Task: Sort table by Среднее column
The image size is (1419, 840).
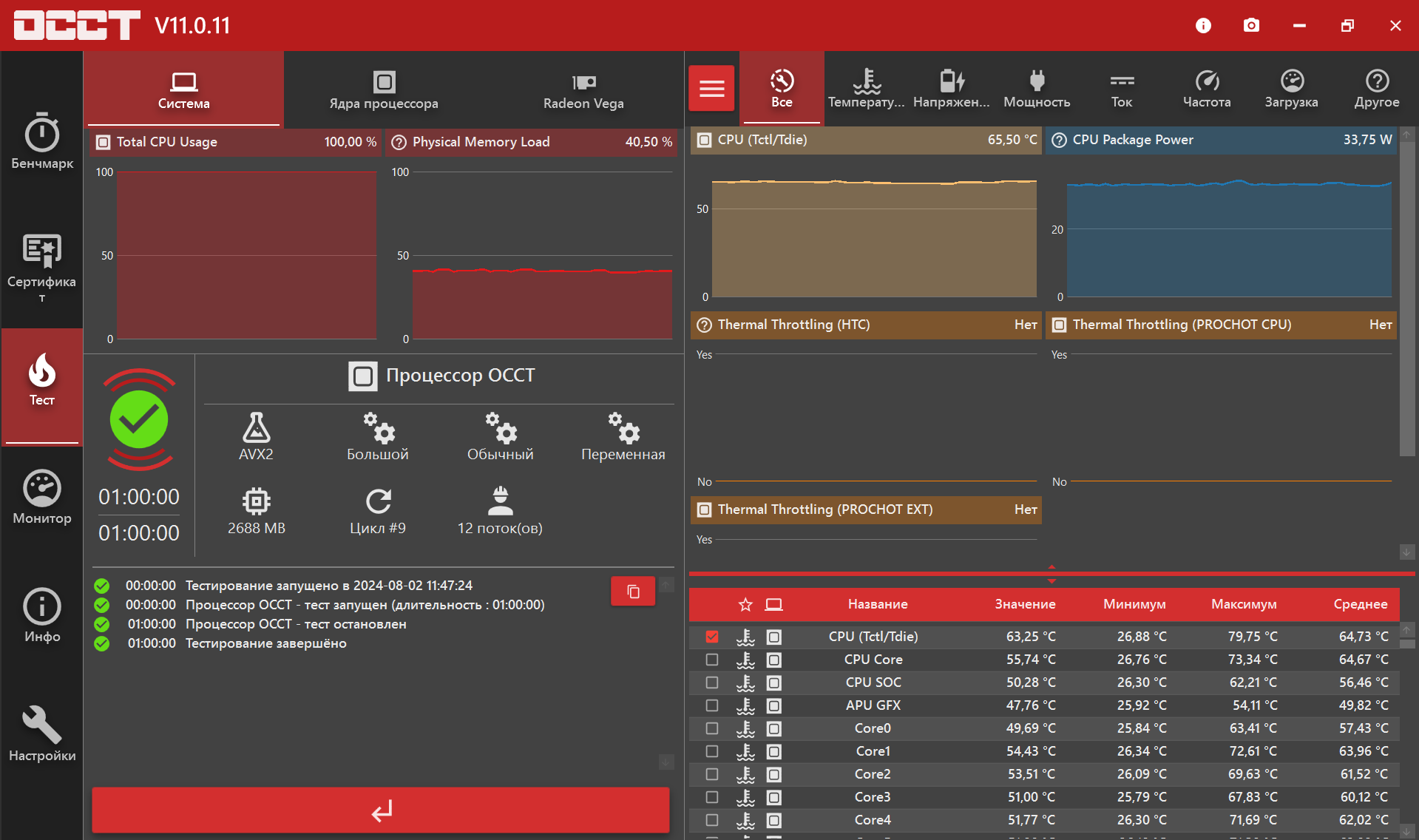Action: point(1361,605)
